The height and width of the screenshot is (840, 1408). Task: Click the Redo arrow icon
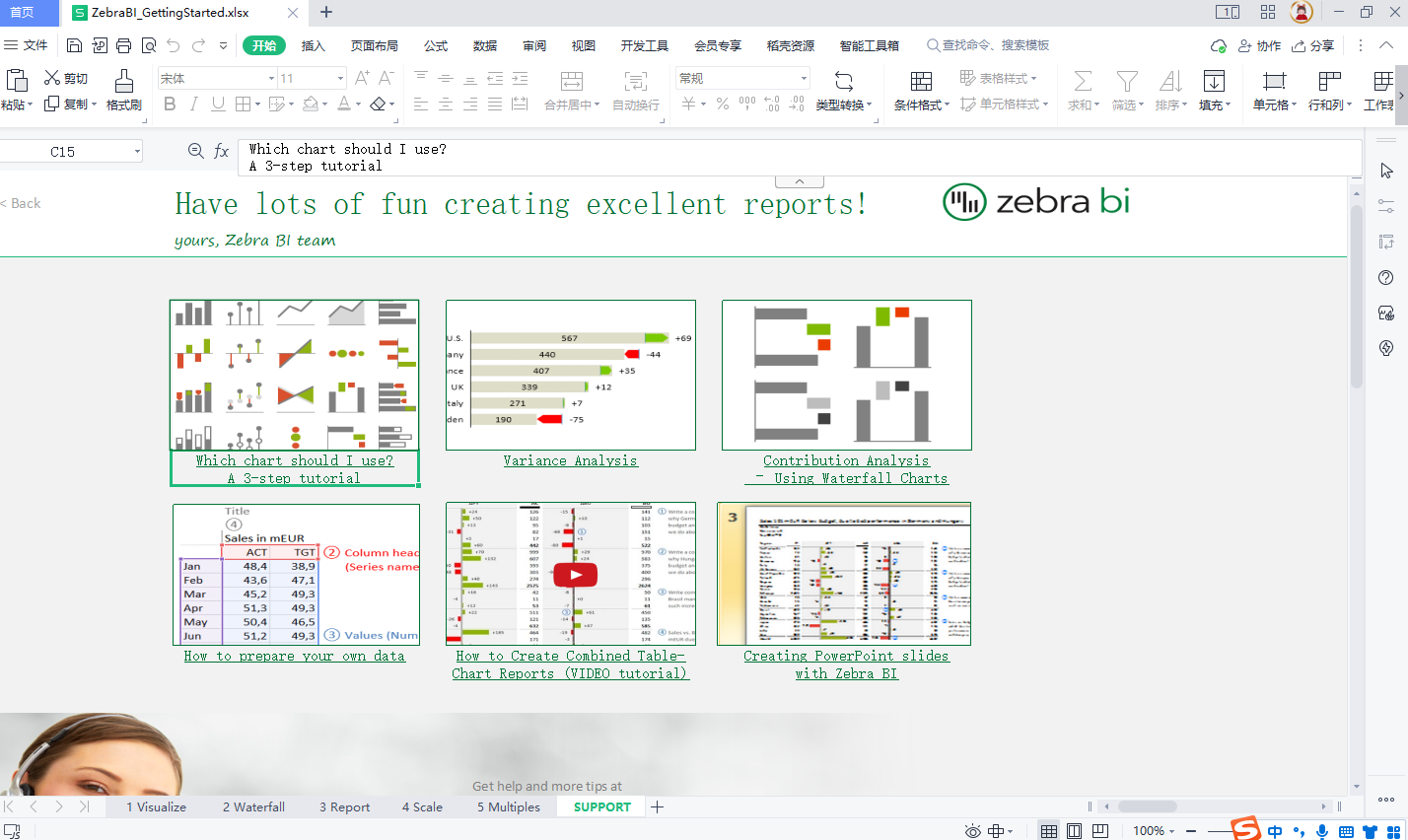point(199,45)
